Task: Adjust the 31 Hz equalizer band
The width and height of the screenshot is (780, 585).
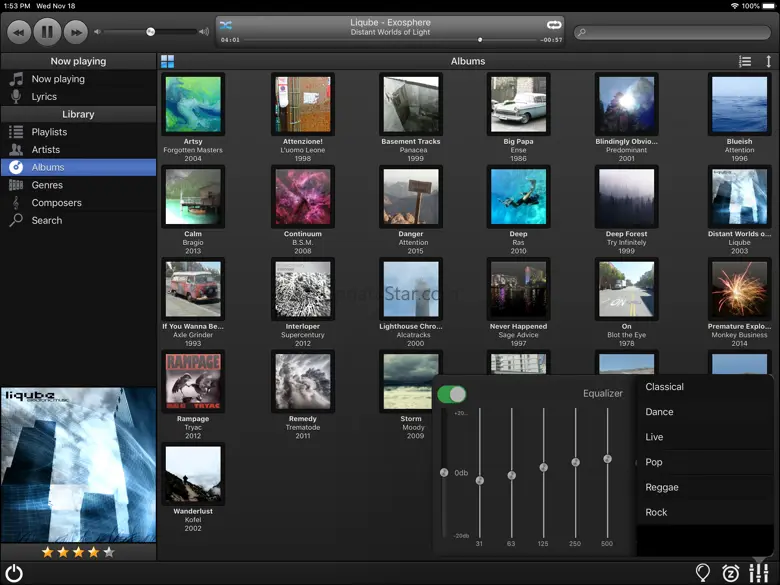Action: (480, 481)
